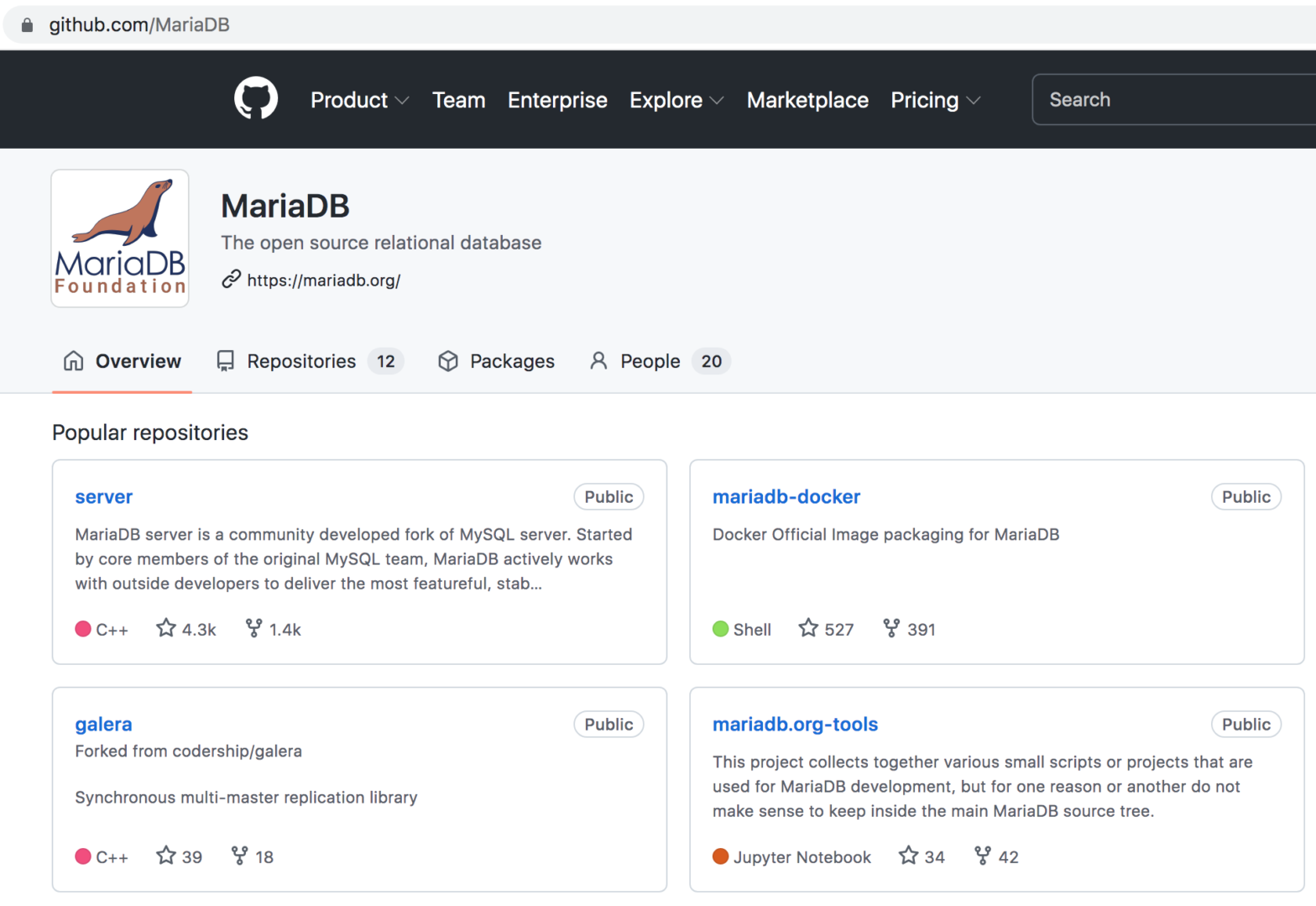Click the 42 forks count on mariadb.org-tools
Screen dimensions: 1316x906
1009,857
